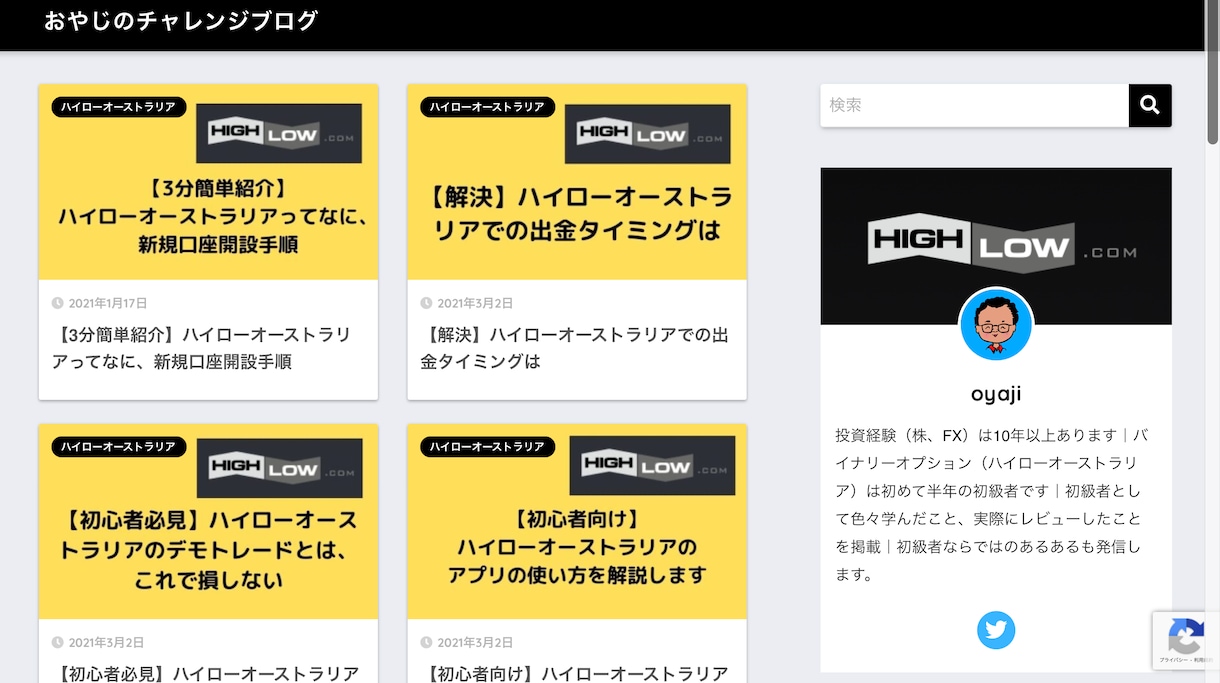Image resolution: width=1220 pixels, height=683 pixels.
Task: Click the 2021年3月2日 date on デモトレード card
Action: click(x=106, y=643)
